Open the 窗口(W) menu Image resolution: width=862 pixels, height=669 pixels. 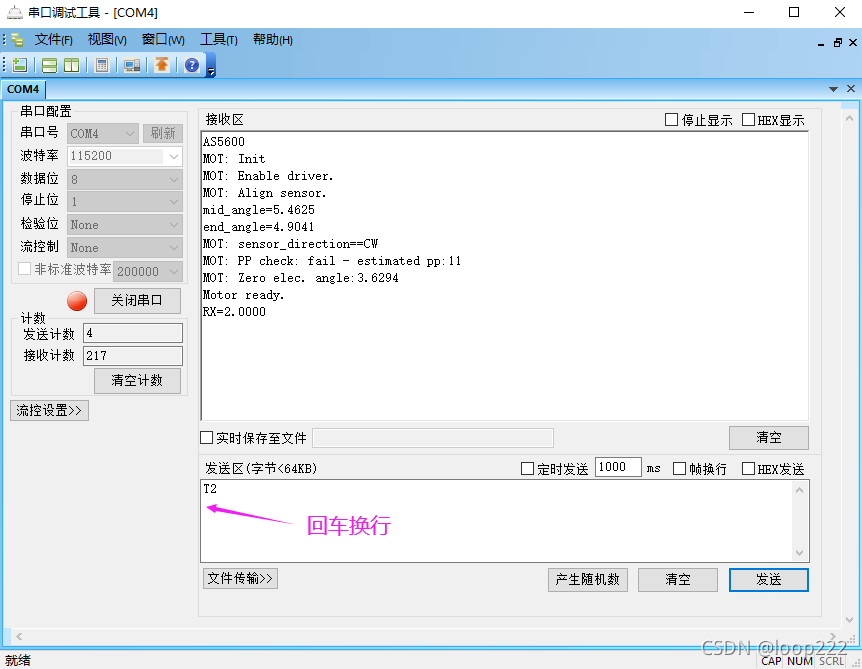(163, 40)
